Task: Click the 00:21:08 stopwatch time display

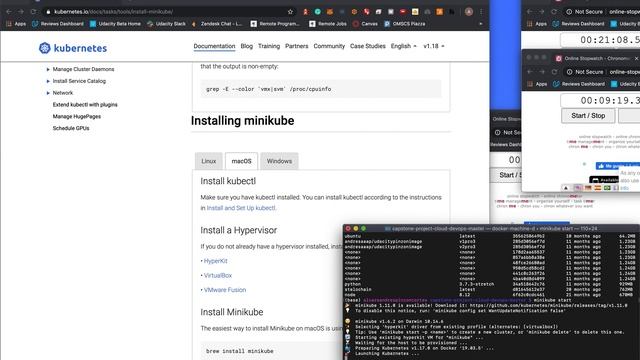Action: point(600,40)
